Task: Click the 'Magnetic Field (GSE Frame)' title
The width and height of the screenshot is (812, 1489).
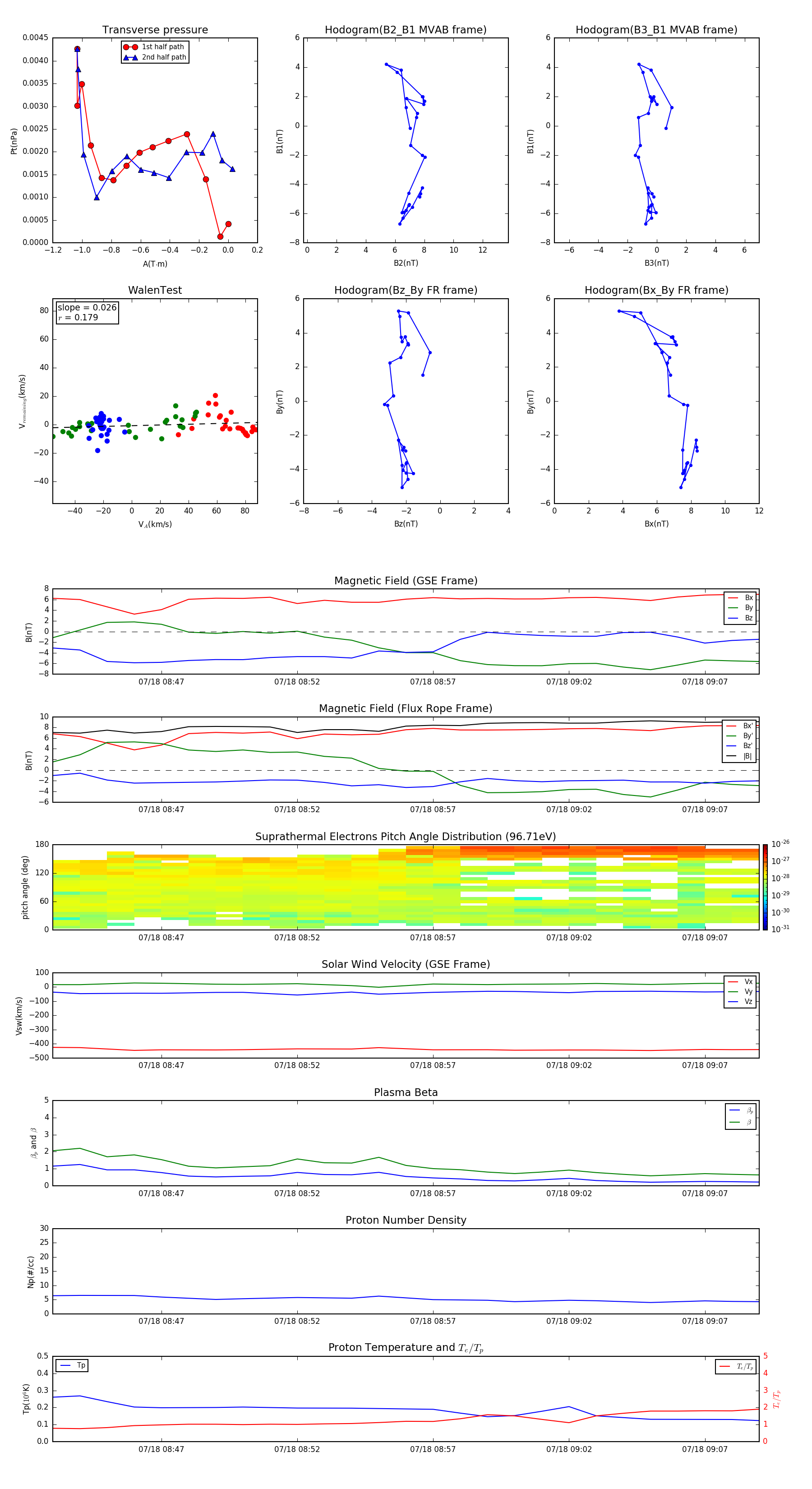Action: coord(406,581)
